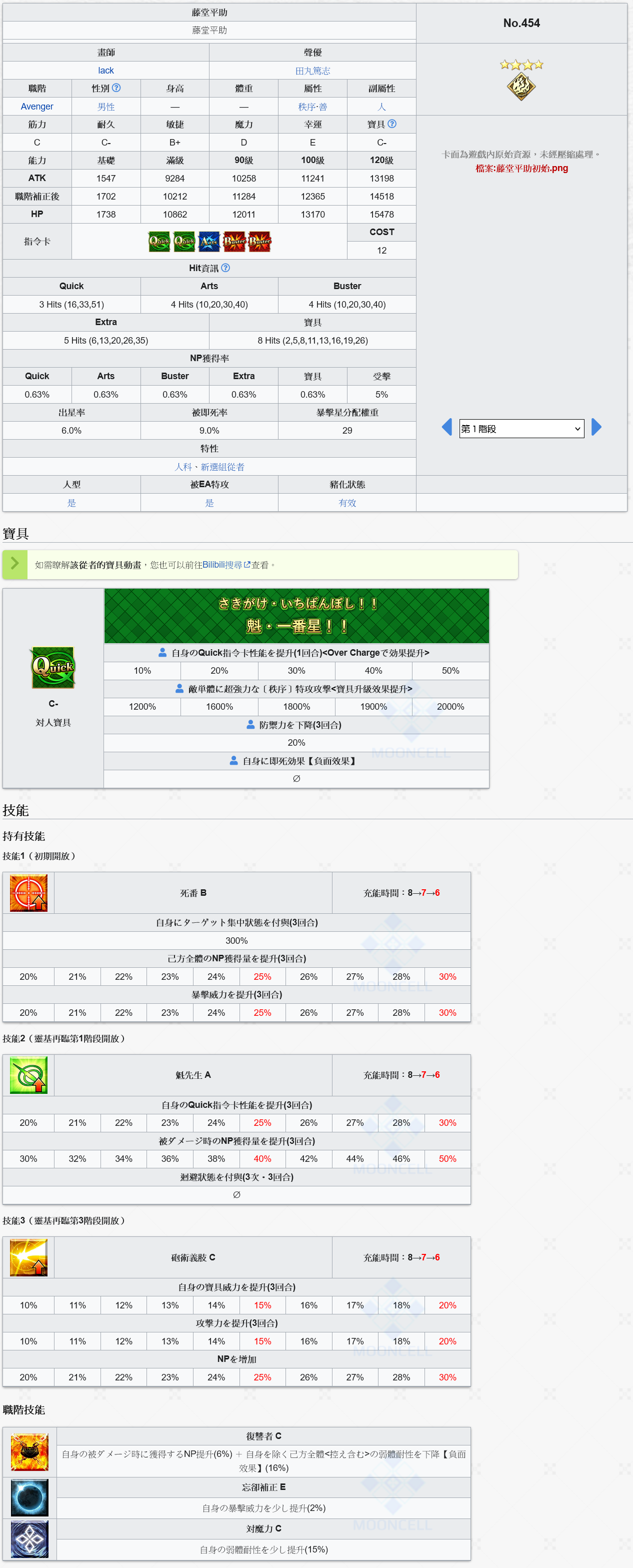Click the 復讐者 C class skill icon

pos(29,1452)
